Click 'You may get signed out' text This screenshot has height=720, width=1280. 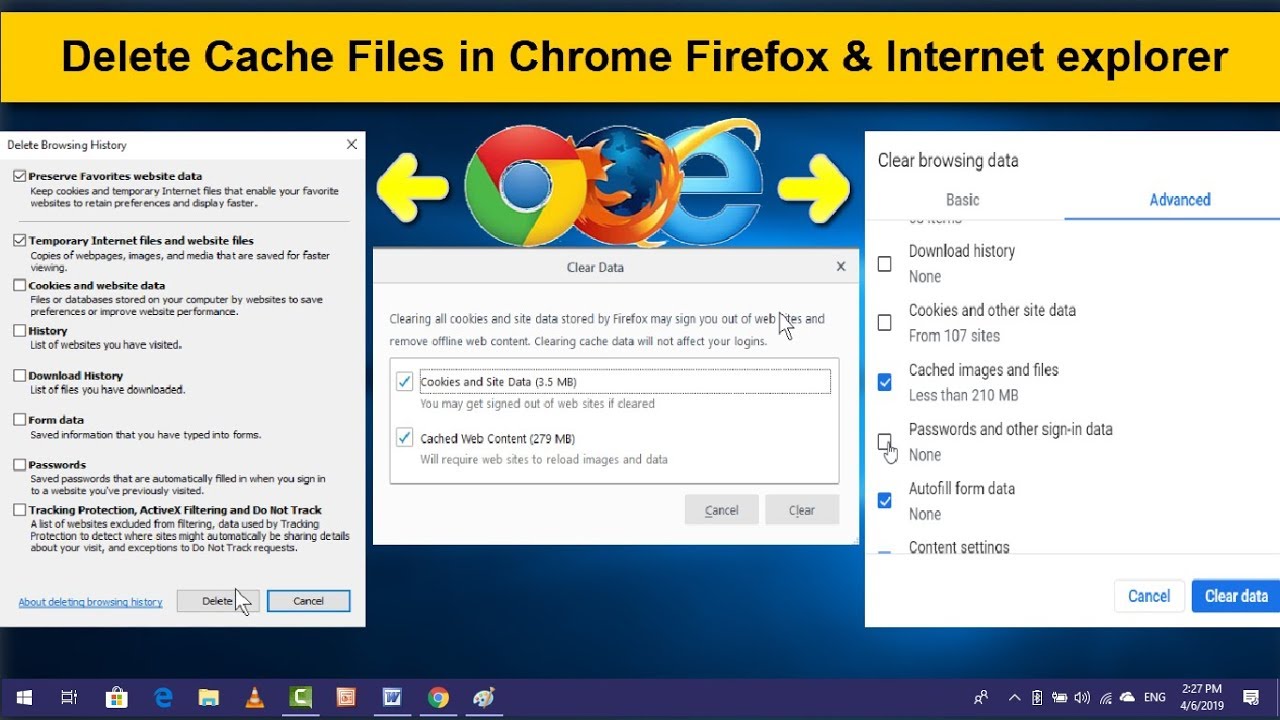coord(538,404)
